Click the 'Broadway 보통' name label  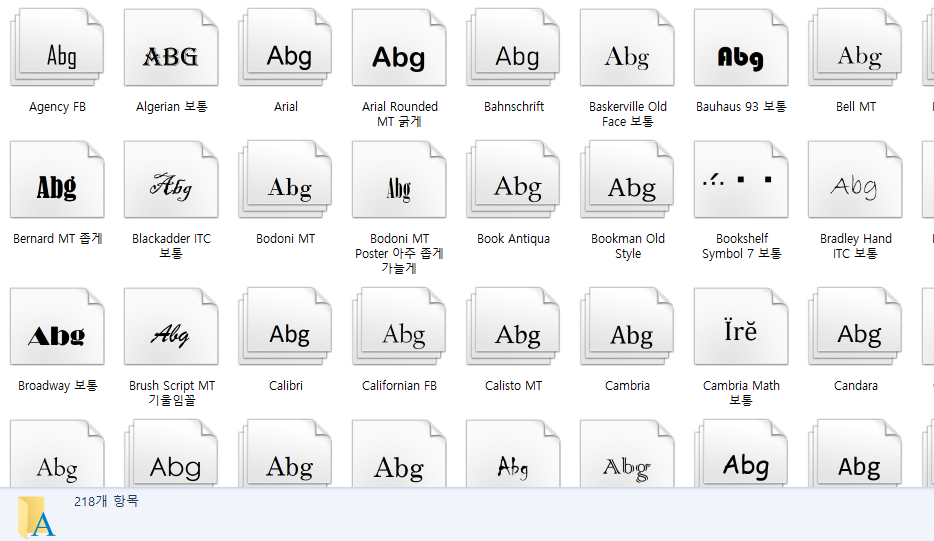coord(58,385)
